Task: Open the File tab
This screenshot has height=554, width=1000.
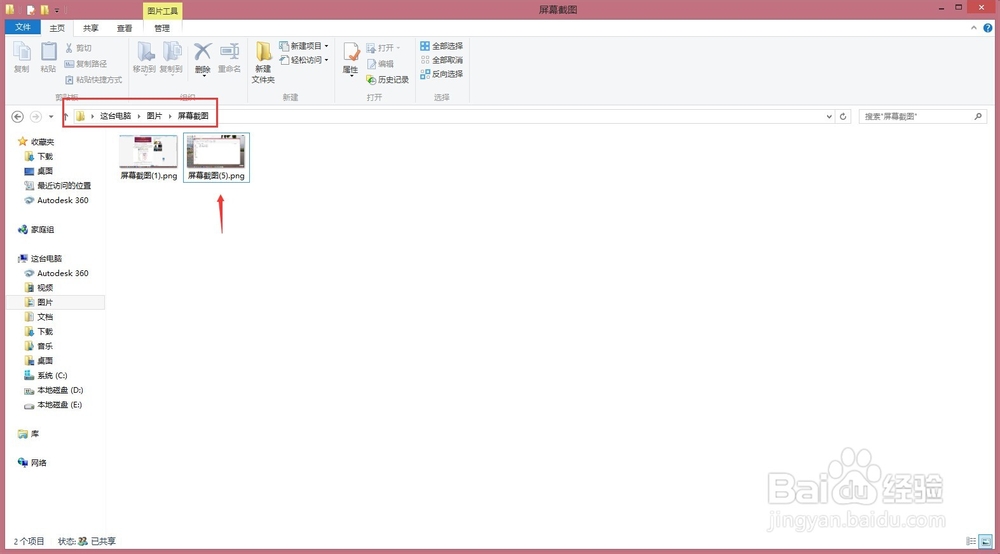Action: pyautogui.click(x=23, y=27)
